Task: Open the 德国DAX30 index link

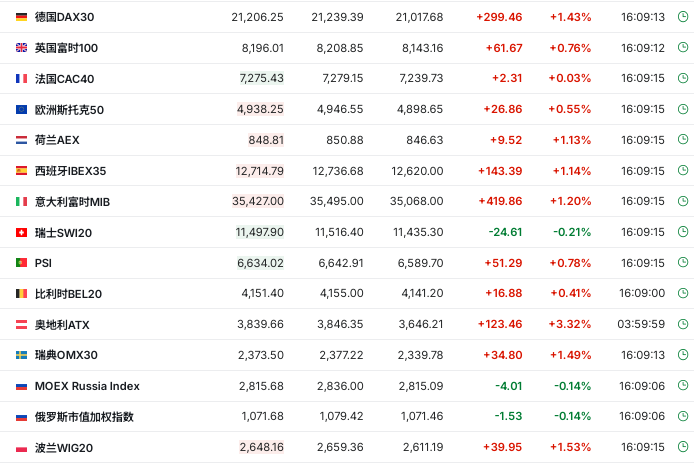Action: pyautogui.click(x=64, y=17)
